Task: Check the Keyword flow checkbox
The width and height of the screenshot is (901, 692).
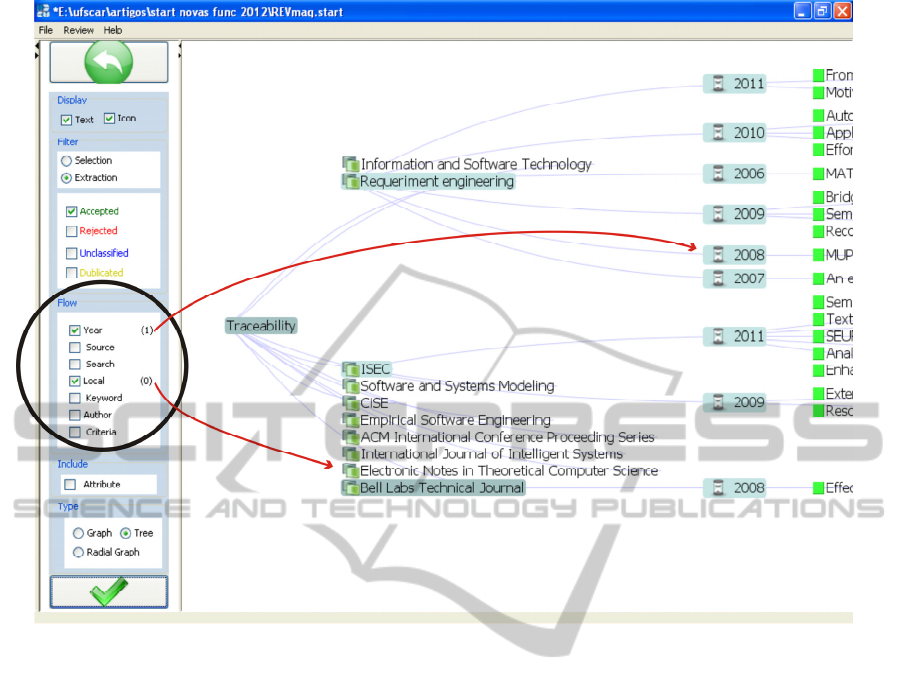Action: pos(75,398)
